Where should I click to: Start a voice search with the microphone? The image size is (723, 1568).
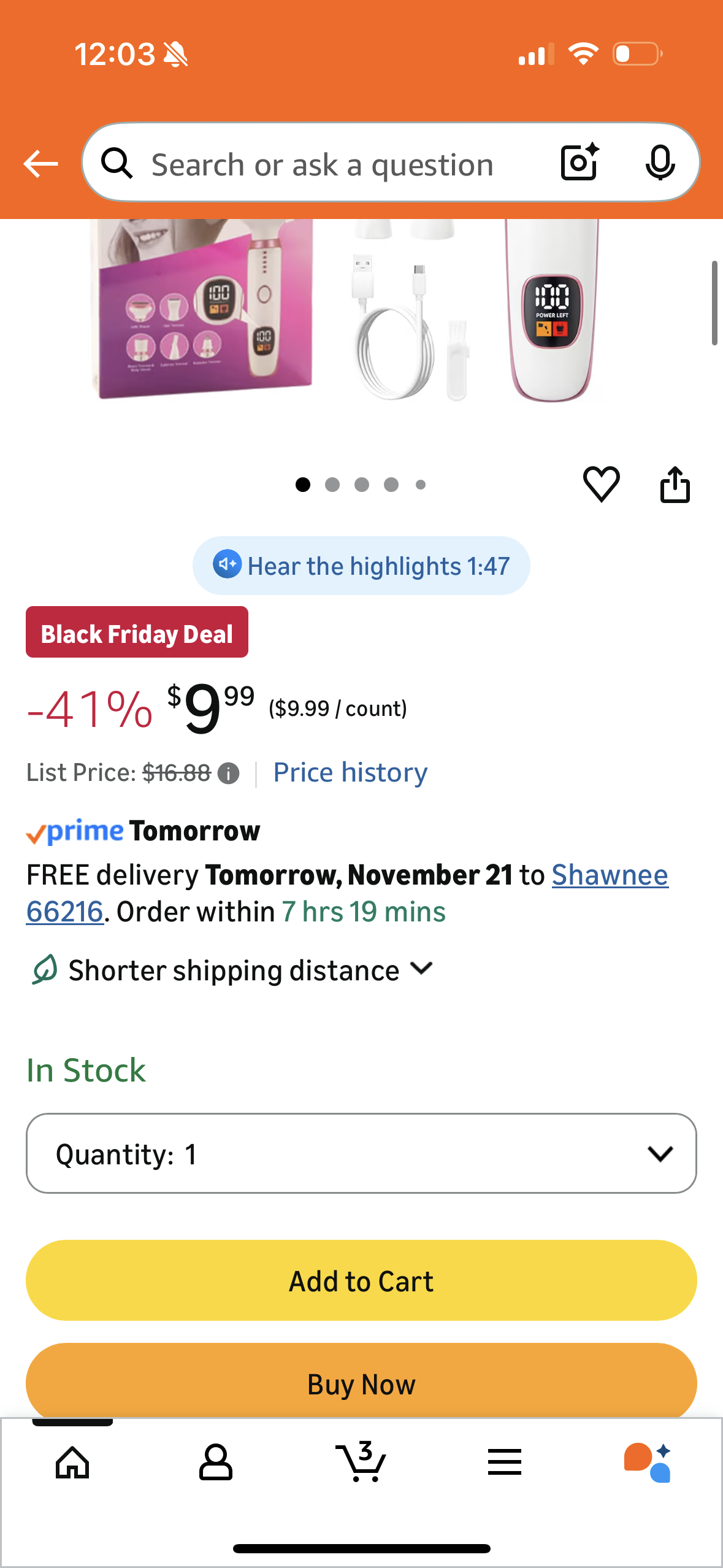coord(660,163)
